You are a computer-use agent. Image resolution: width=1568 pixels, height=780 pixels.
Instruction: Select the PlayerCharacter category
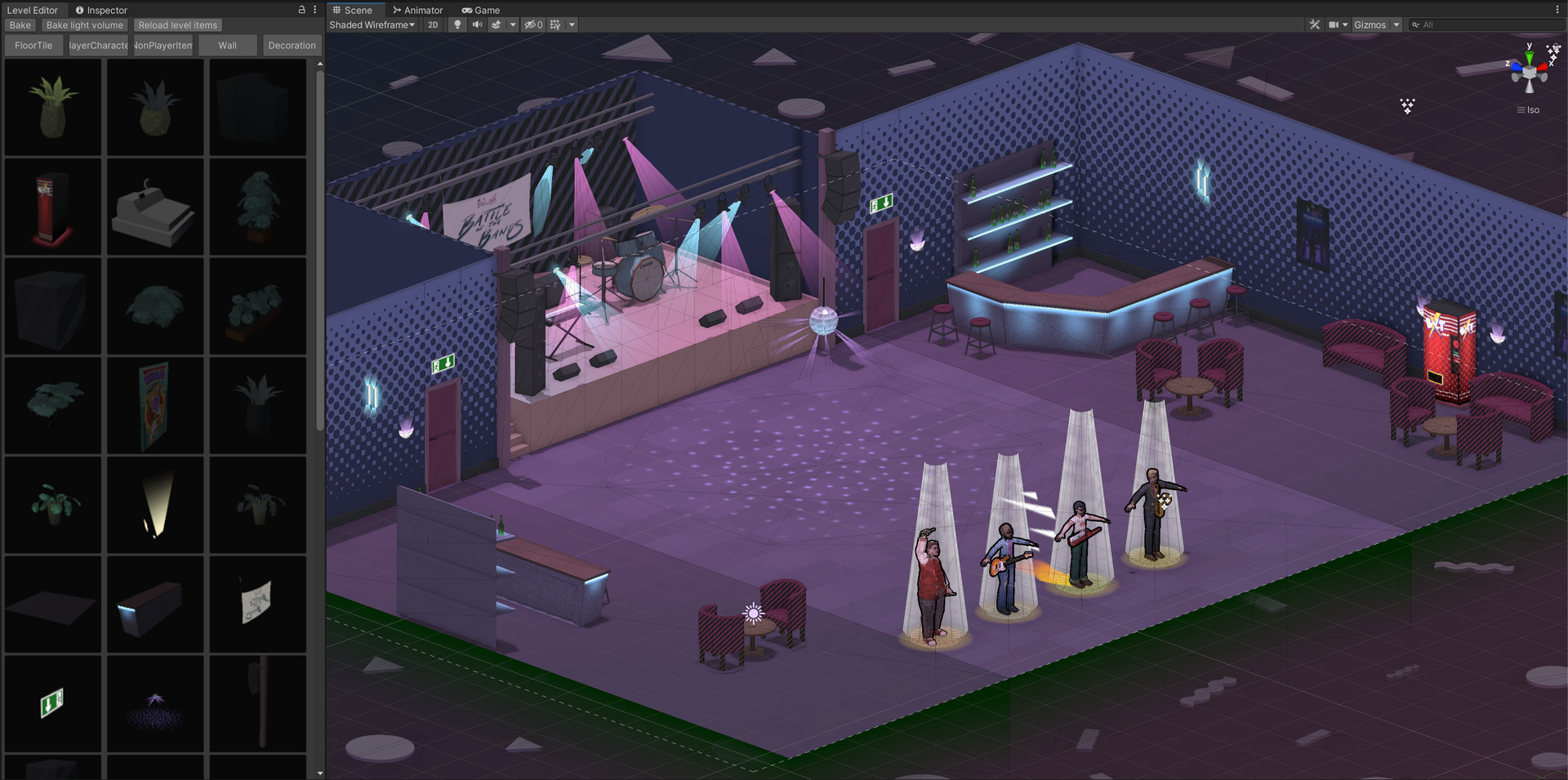click(x=98, y=46)
